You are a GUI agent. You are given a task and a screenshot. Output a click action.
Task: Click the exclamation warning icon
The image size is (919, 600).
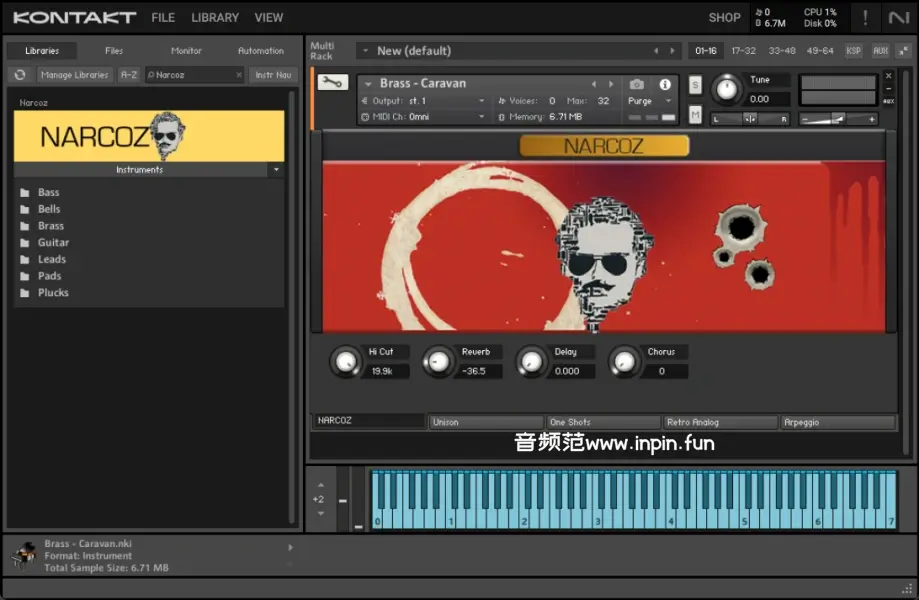pyautogui.click(x=865, y=17)
